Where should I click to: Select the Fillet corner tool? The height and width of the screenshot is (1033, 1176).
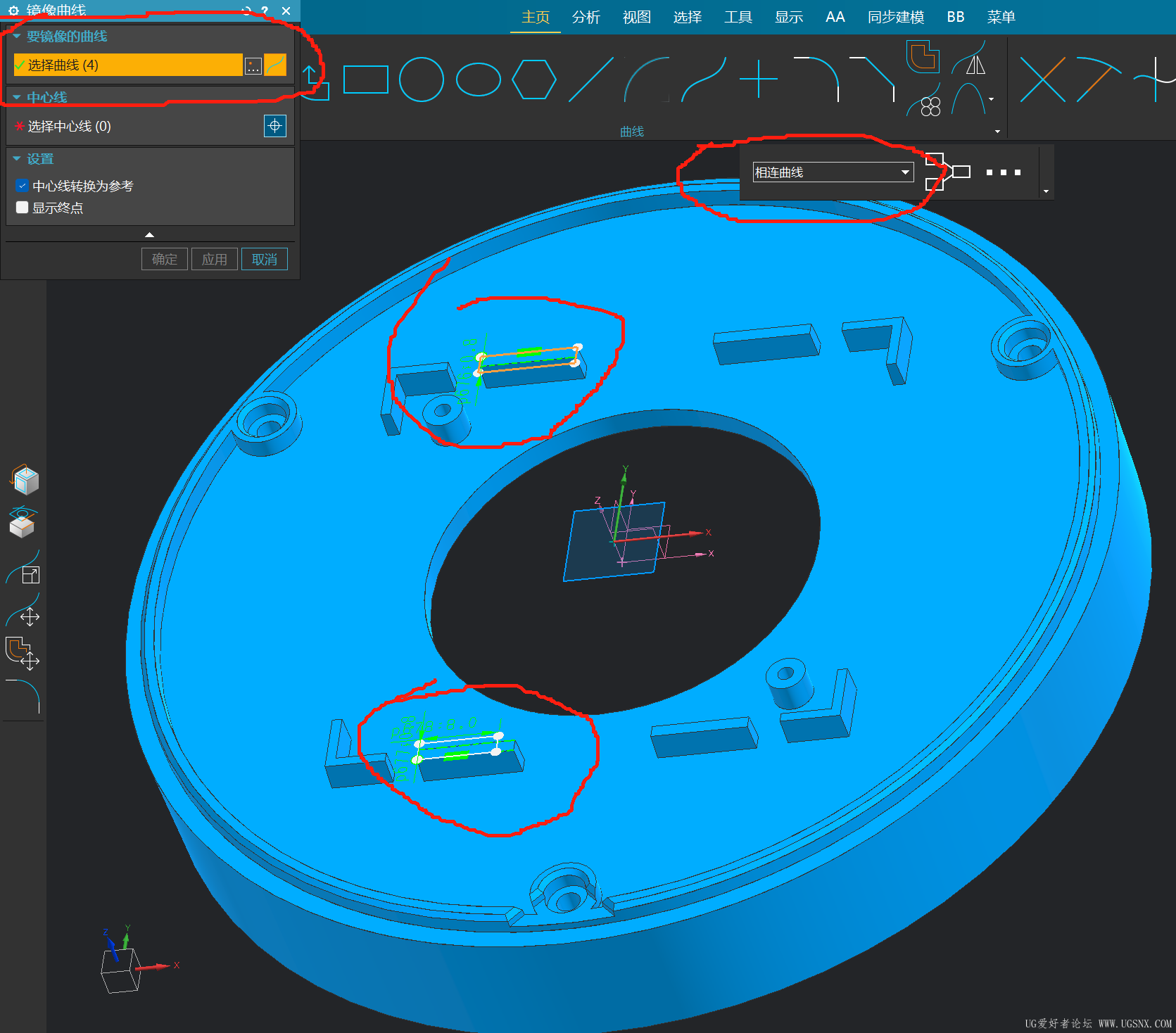pos(816,80)
